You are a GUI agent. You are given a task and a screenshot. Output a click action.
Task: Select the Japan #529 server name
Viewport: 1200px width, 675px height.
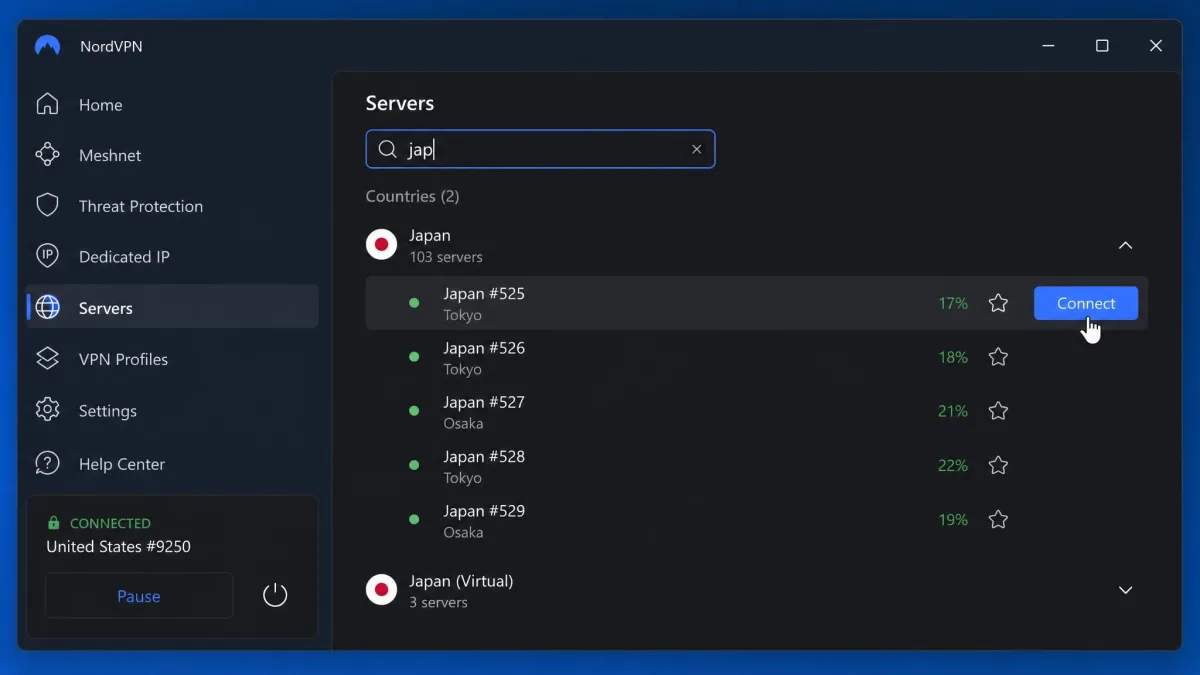(x=484, y=511)
